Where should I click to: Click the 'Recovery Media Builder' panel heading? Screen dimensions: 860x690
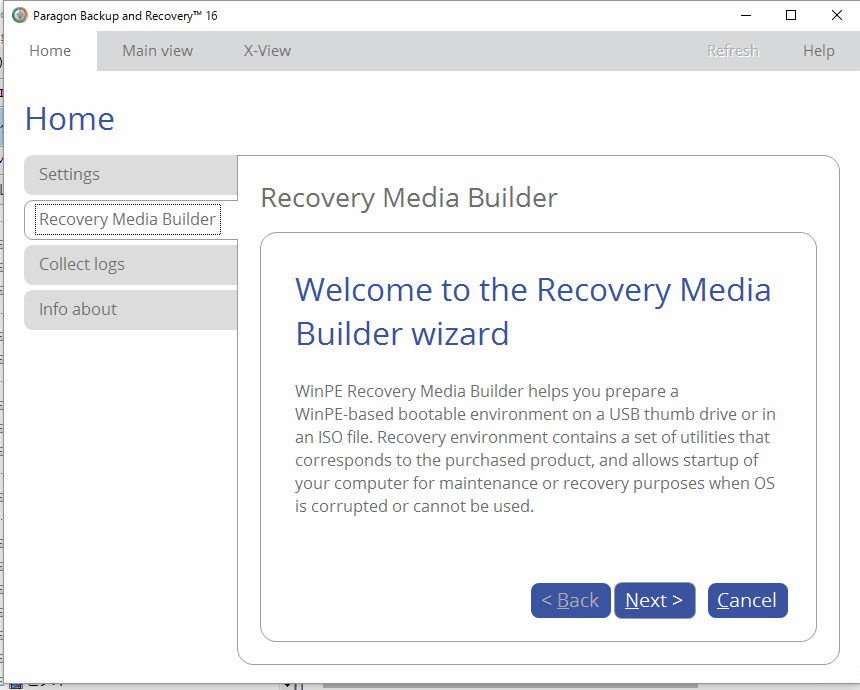(x=409, y=198)
